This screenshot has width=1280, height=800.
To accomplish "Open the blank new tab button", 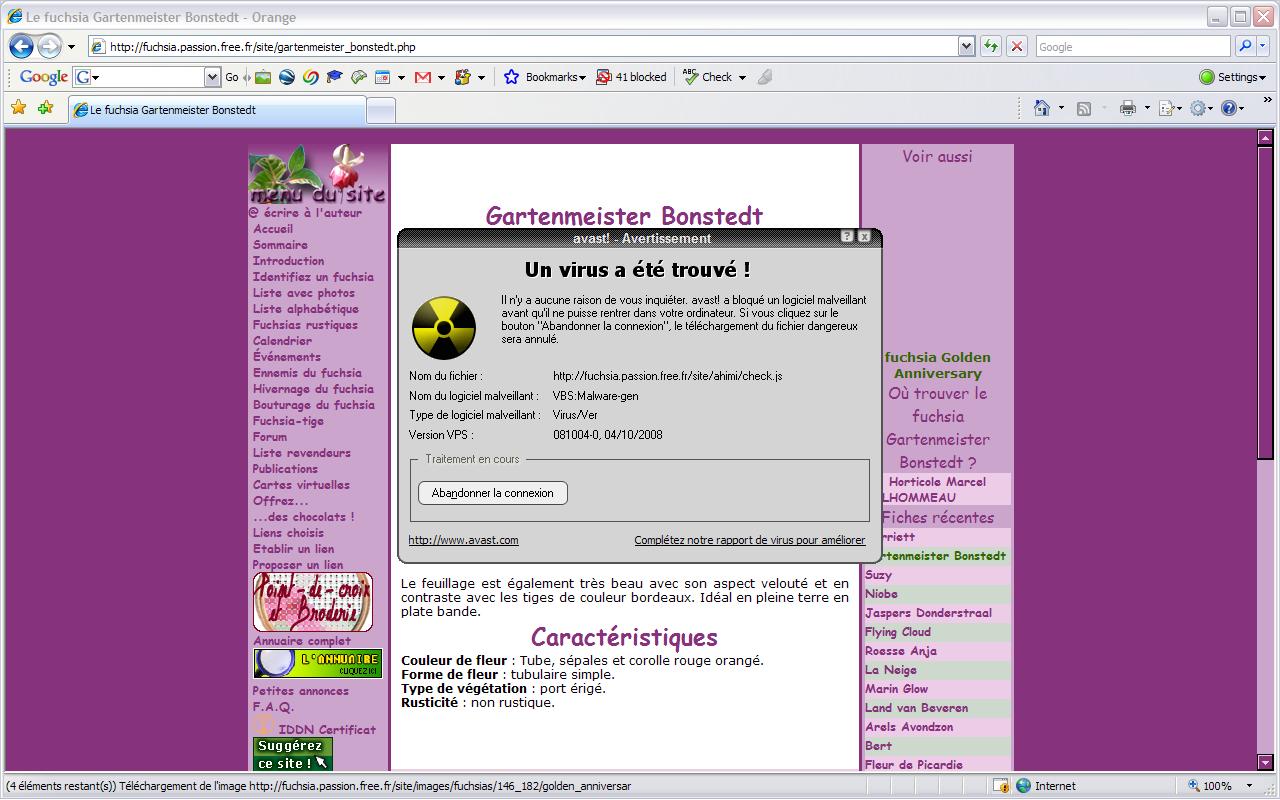I will (x=381, y=110).
